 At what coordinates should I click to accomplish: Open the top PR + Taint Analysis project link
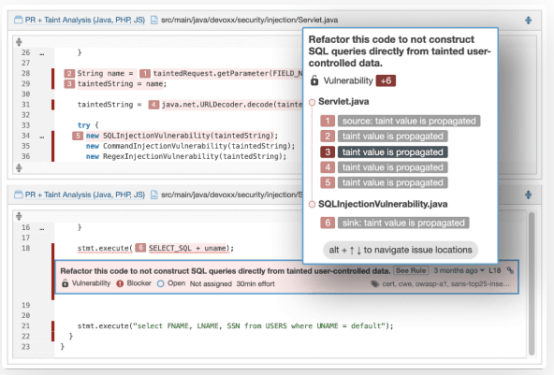(x=85, y=20)
